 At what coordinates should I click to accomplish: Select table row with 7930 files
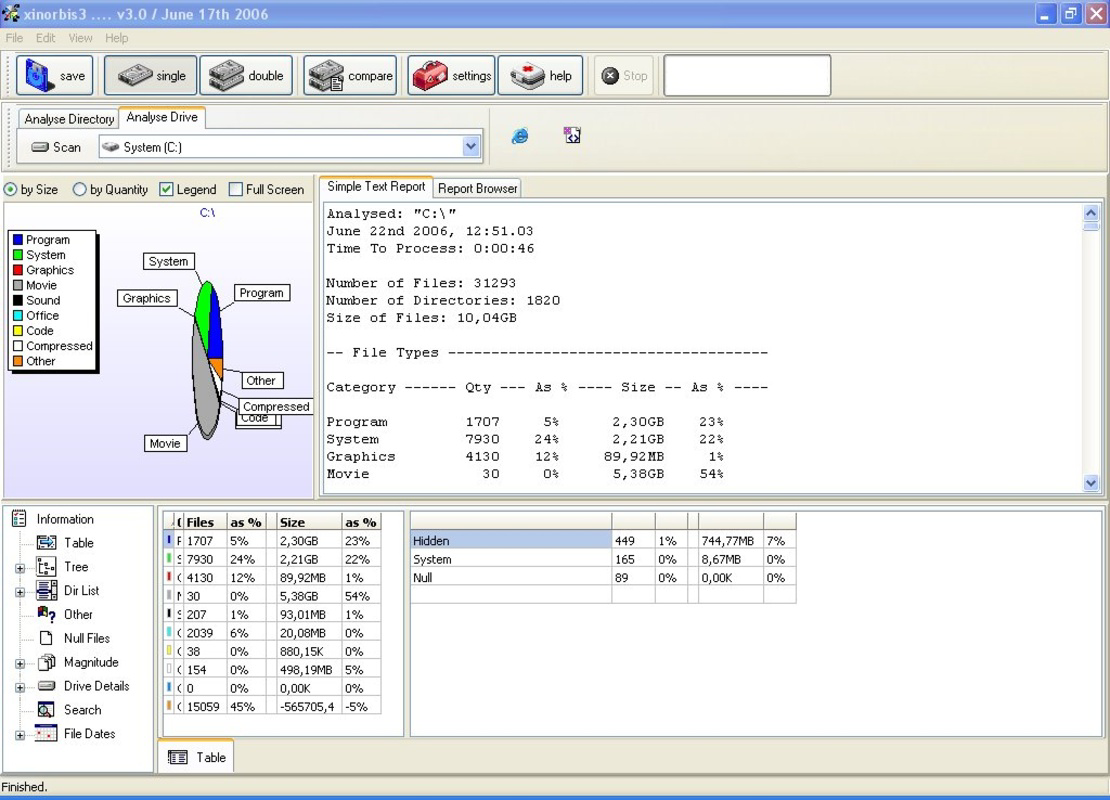pos(272,559)
